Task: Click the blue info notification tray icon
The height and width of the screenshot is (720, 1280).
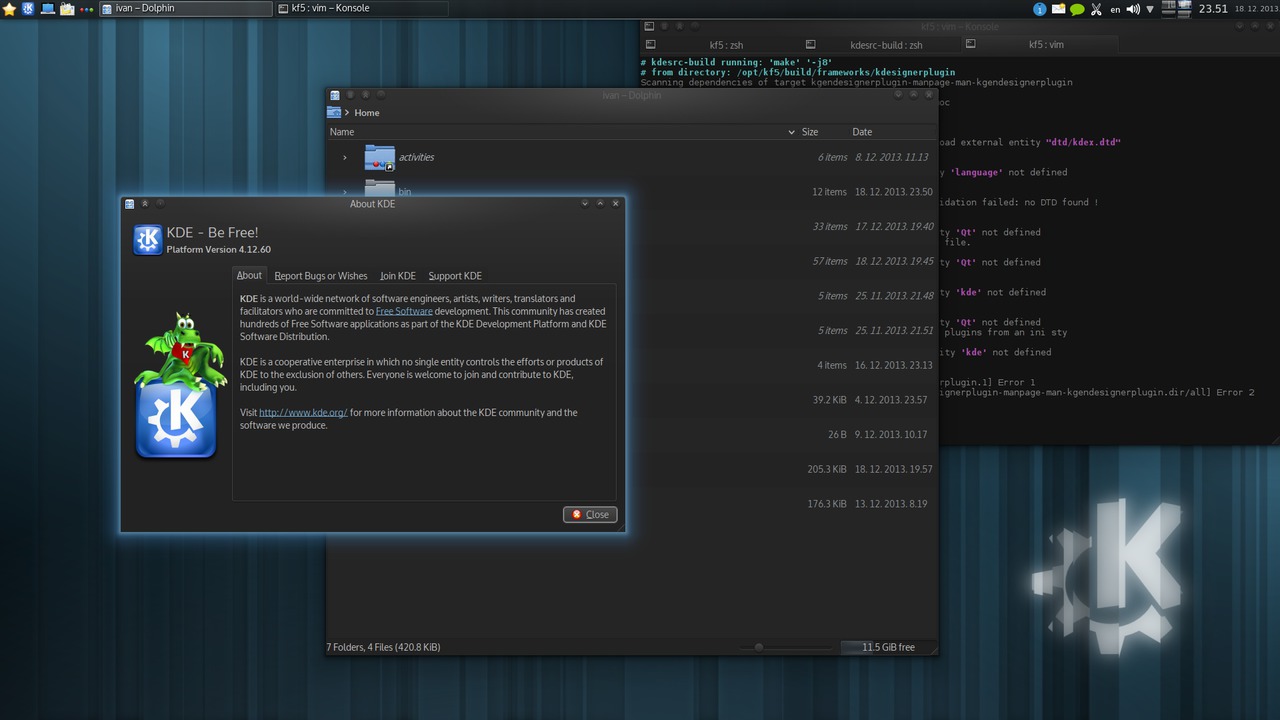Action: [1040, 9]
